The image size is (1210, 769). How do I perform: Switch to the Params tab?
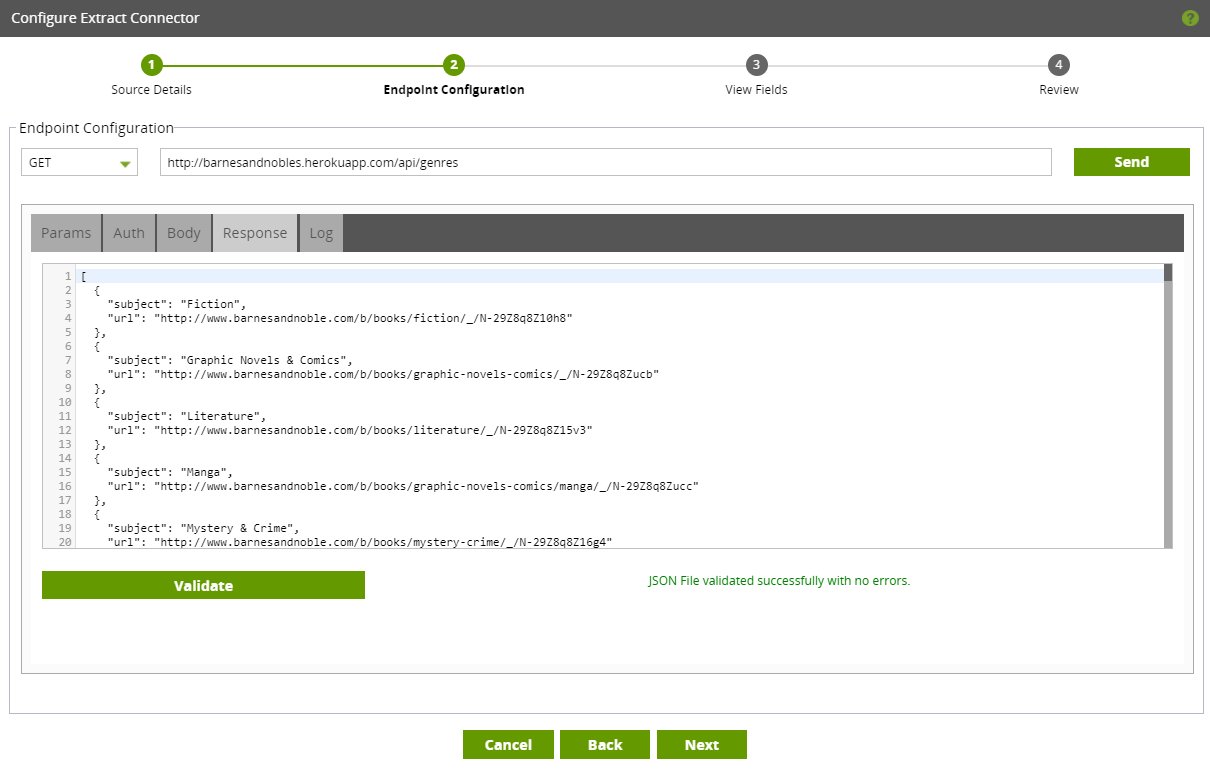pyautogui.click(x=66, y=233)
